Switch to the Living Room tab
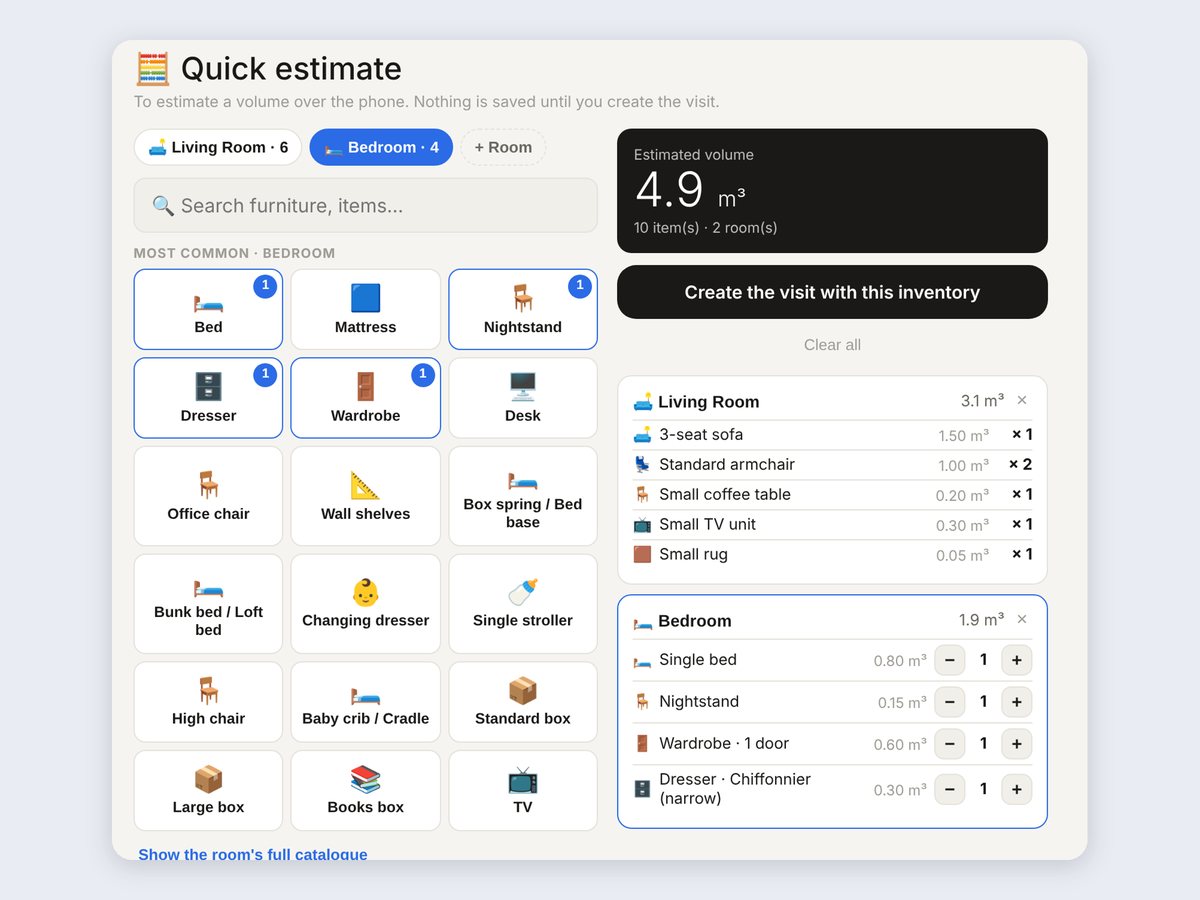The height and width of the screenshot is (900, 1200). (218, 147)
